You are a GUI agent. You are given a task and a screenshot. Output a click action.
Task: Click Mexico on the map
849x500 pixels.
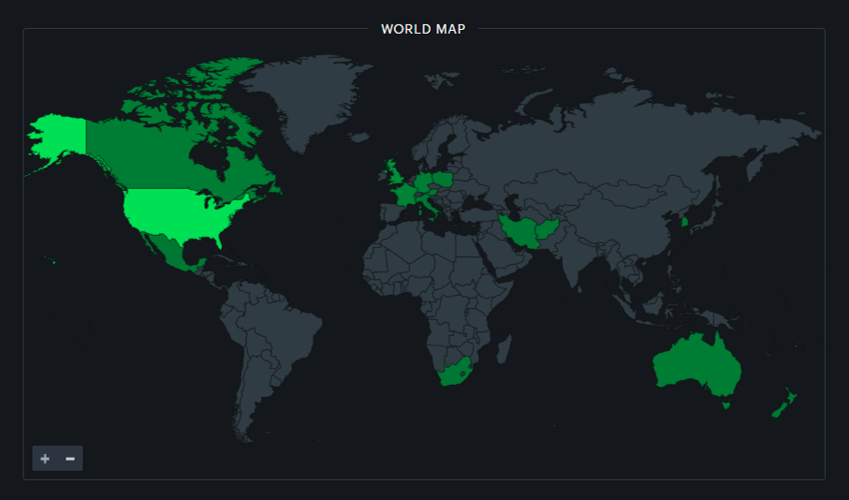[172, 252]
